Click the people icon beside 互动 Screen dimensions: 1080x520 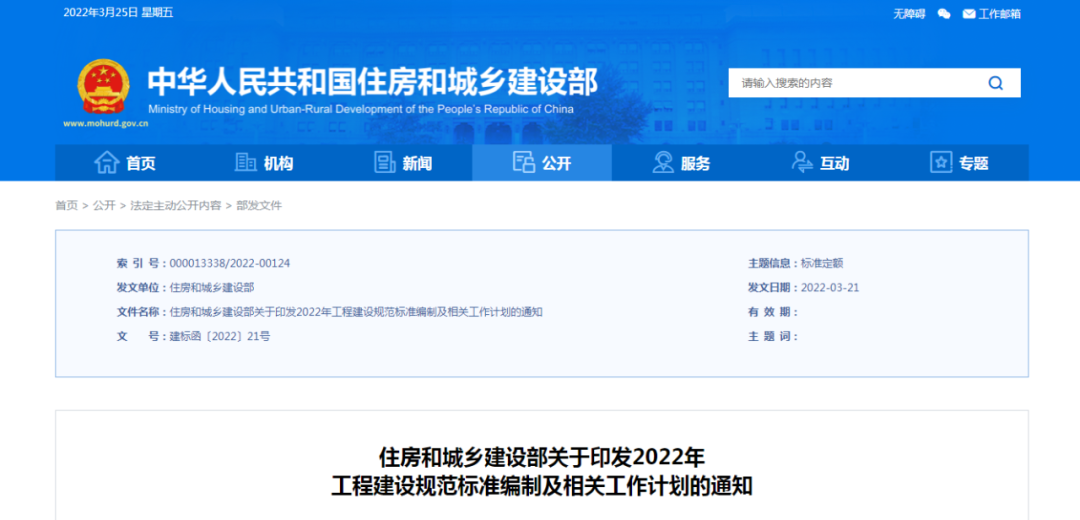pos(801,163)
